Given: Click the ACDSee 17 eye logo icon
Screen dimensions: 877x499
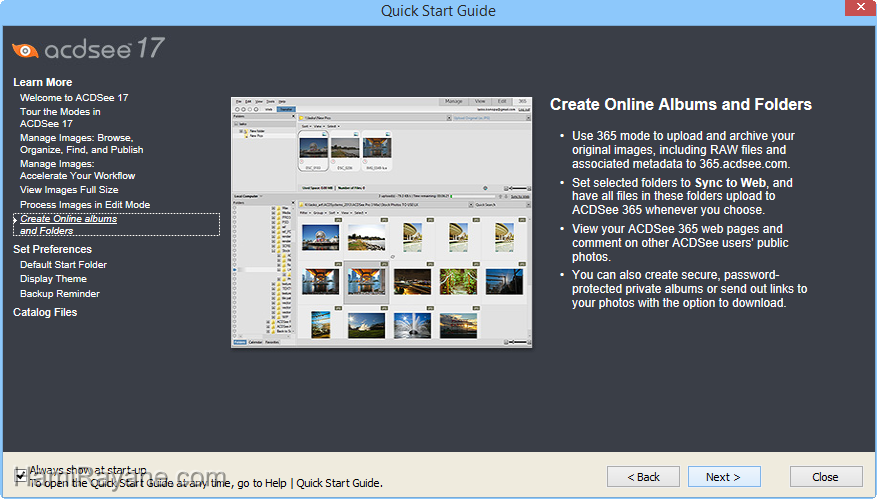Looking at the screenshot, I should (x=25, y=51).
